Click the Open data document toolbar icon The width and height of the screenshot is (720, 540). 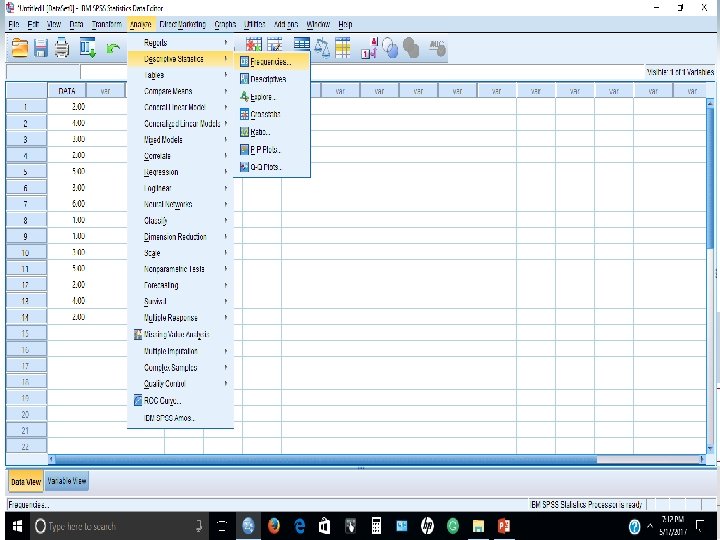(x=19, y=48)
